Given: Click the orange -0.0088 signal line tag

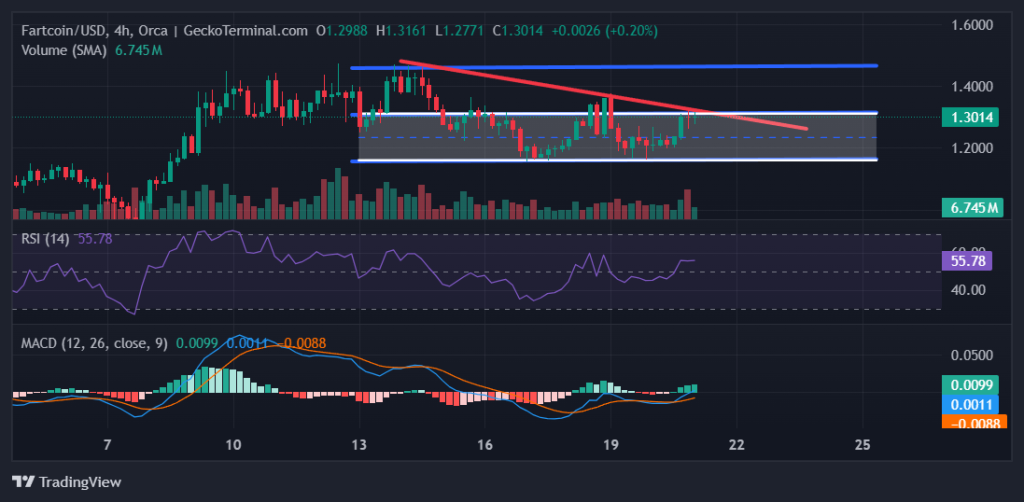Looking at the screenshot, I should 972,422.
